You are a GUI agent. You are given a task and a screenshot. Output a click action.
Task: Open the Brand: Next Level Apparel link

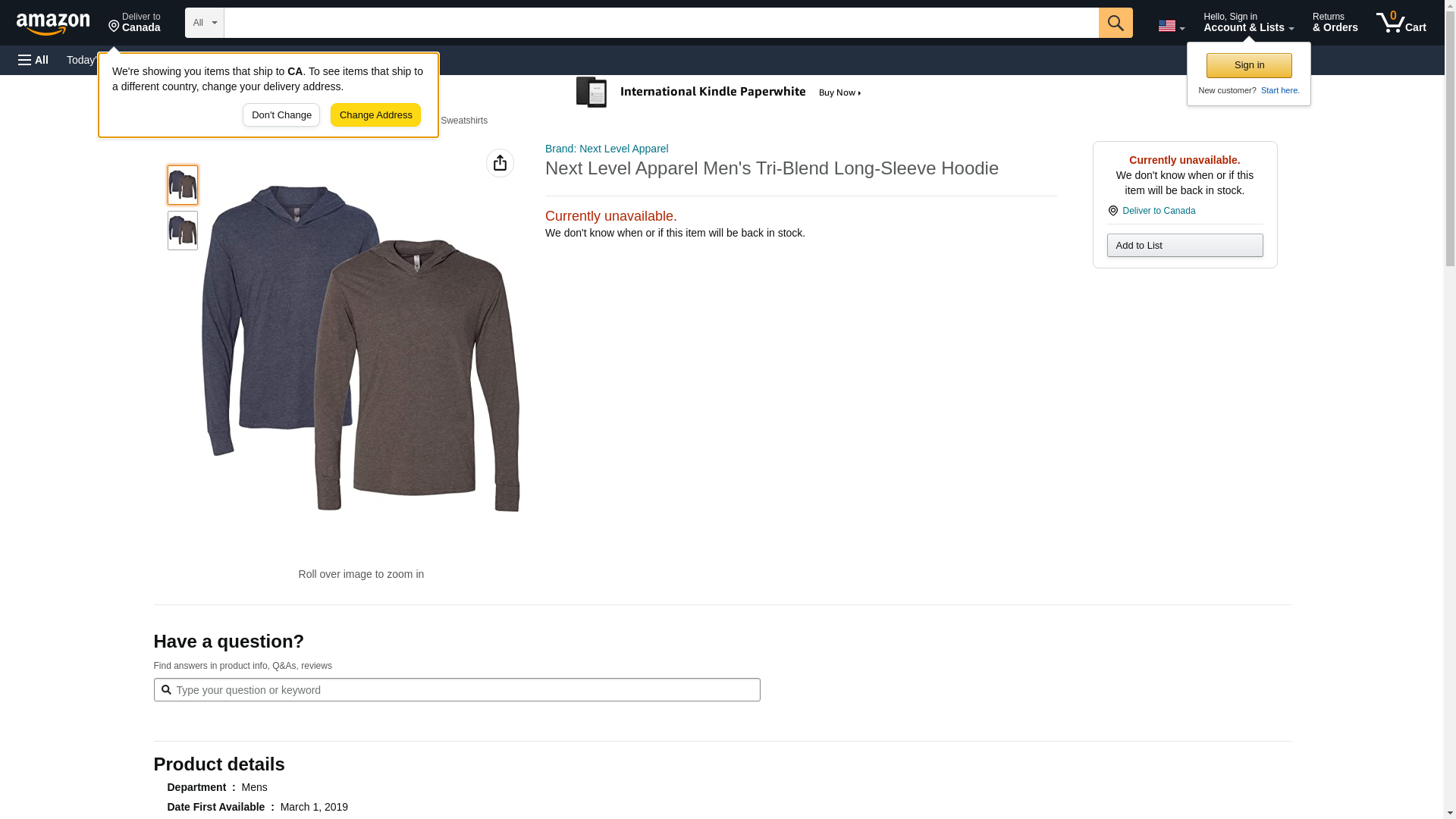(606, 149)
